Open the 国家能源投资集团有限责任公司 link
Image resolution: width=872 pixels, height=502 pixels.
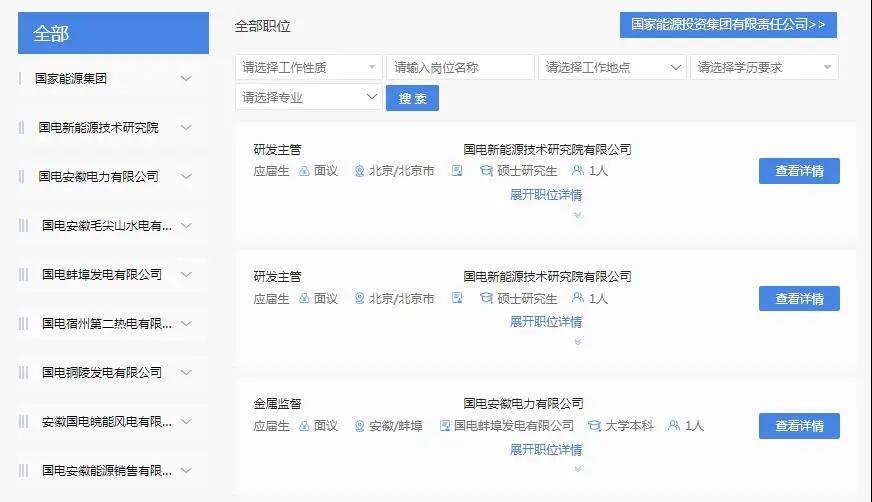(x=728, y=25)
